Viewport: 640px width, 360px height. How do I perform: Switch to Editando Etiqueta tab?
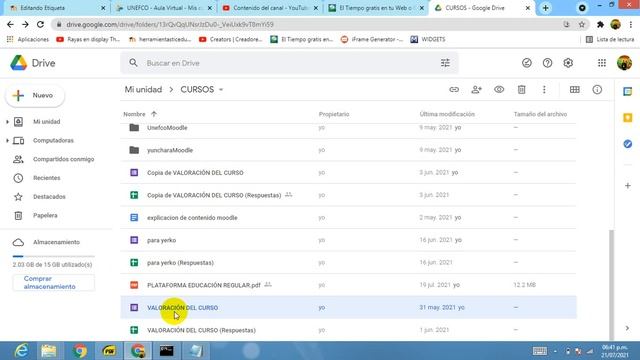click(x=57, y=8)
